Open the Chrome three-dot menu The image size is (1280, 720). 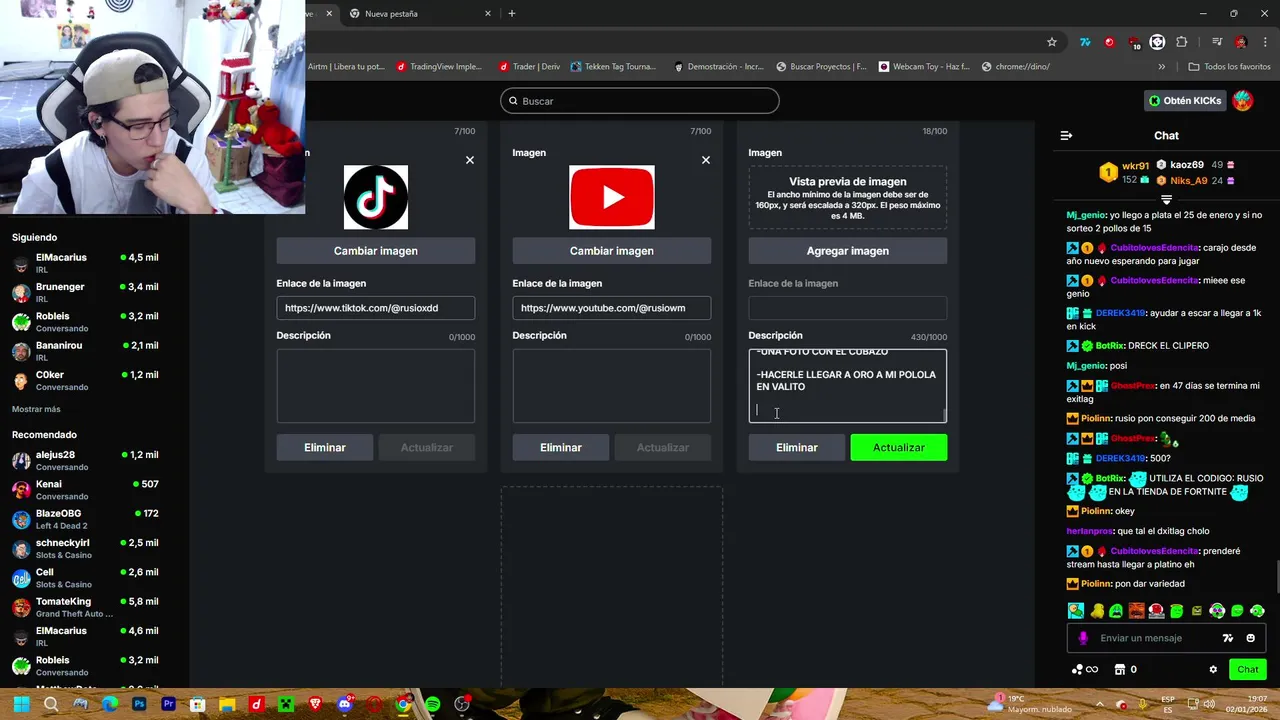pos(1265,42)
